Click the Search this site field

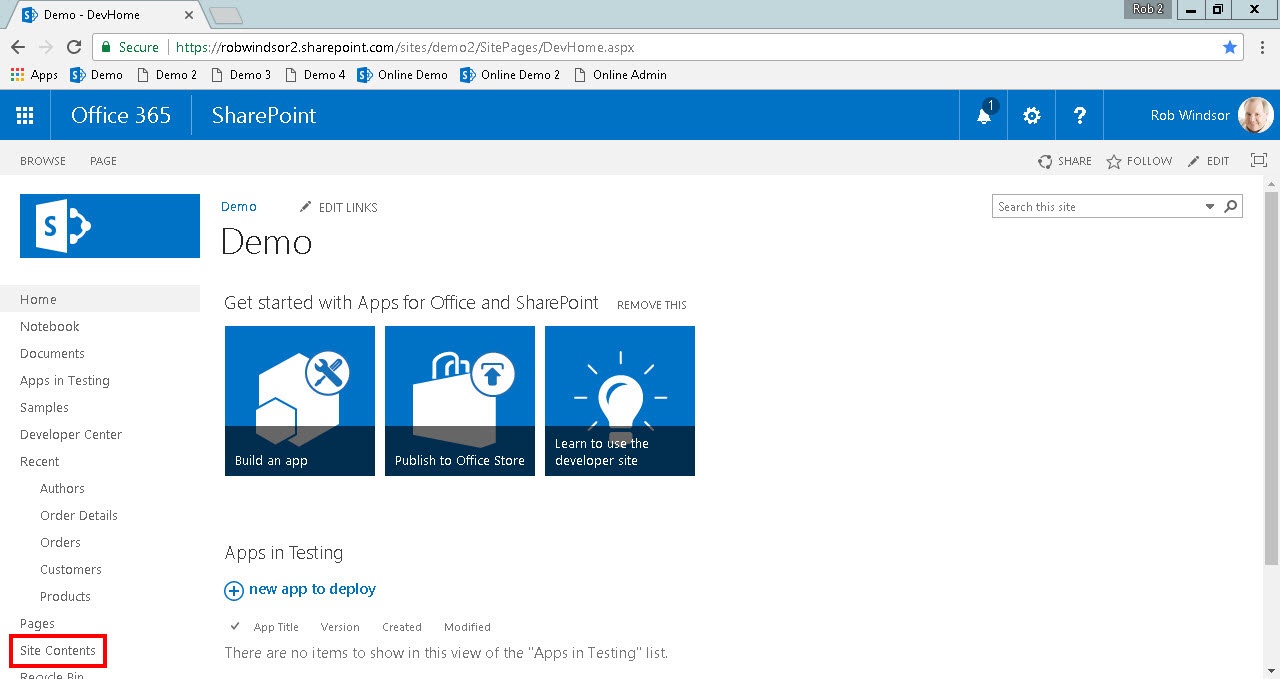pyautogui.click(x=1098, y=207)
